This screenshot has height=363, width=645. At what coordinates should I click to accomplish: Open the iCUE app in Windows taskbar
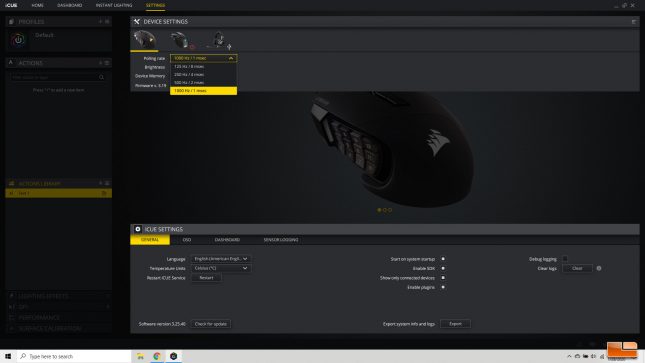(174, 356)
